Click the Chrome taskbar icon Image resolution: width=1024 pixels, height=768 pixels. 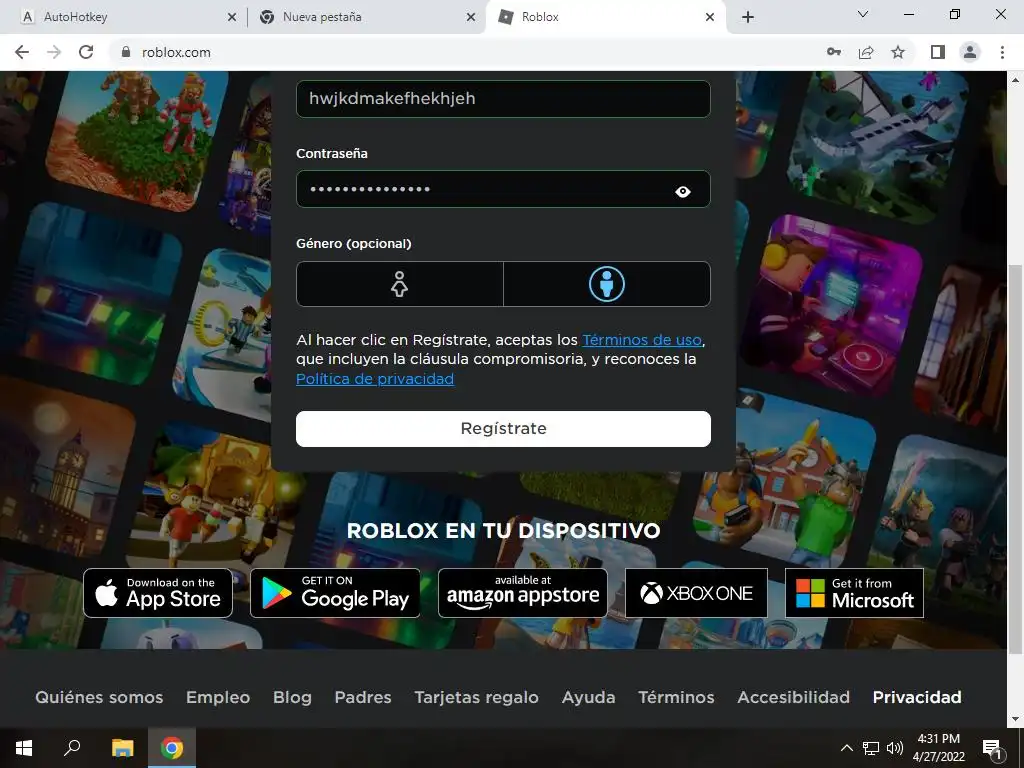[172, 748]
